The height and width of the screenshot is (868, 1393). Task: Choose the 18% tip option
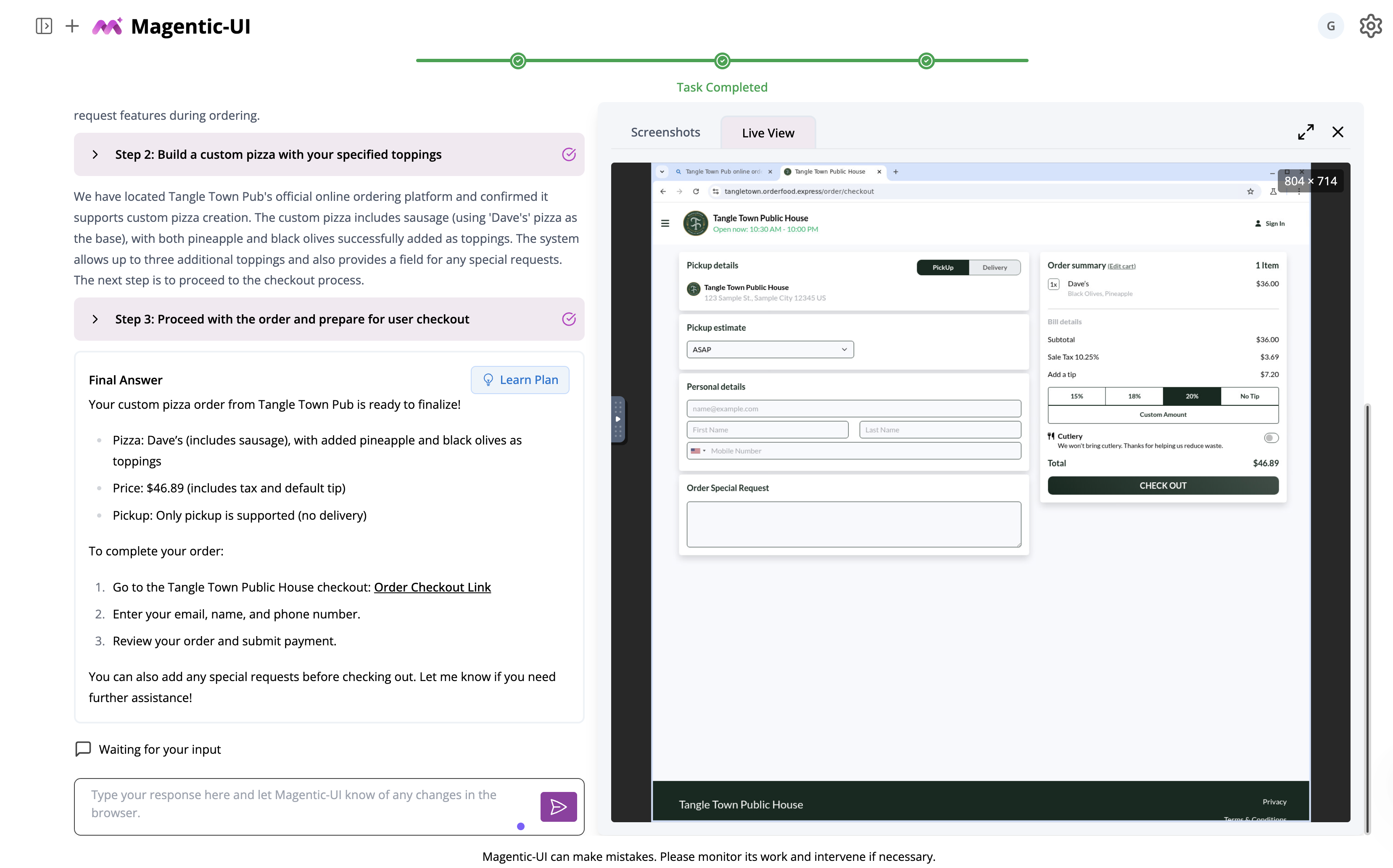click(1134, 396)
